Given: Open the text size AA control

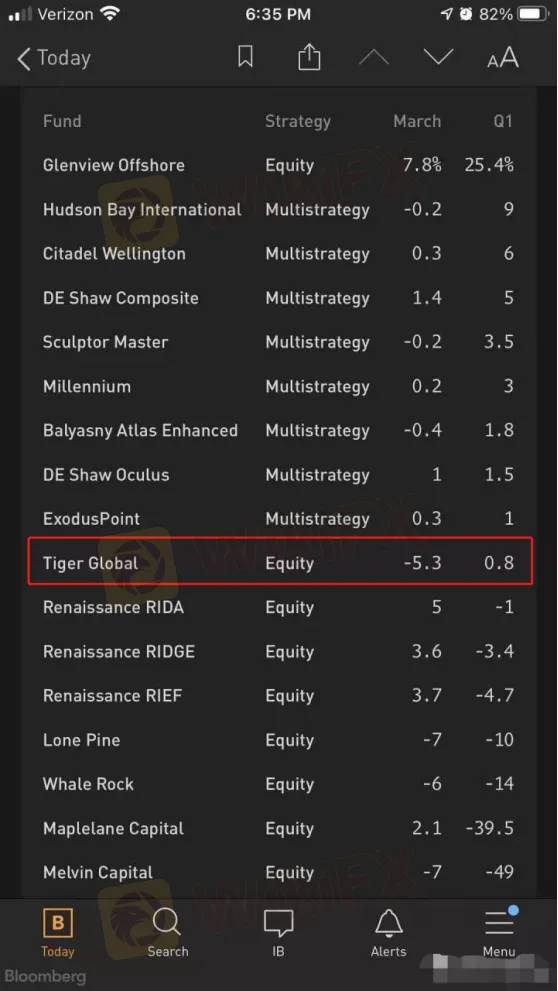Looking at the screenshot, I should (x=503, y=58).
